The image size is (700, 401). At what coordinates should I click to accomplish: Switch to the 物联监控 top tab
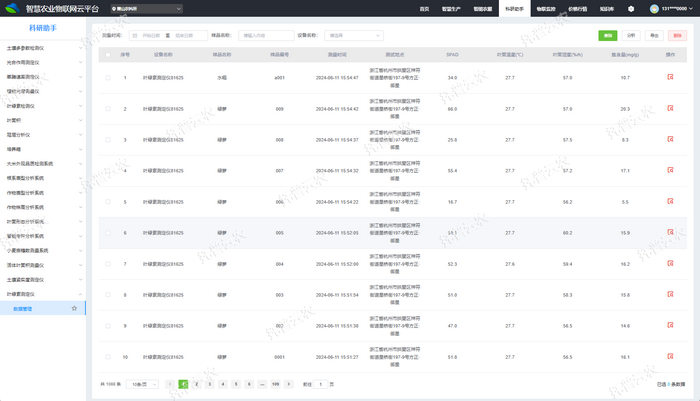545,9
